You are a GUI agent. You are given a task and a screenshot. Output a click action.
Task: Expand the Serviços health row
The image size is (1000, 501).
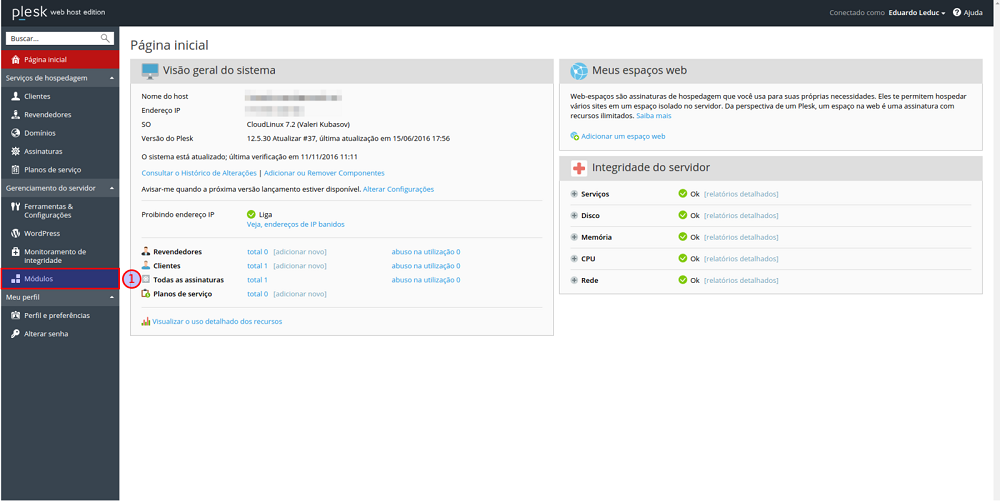(574, 194)
